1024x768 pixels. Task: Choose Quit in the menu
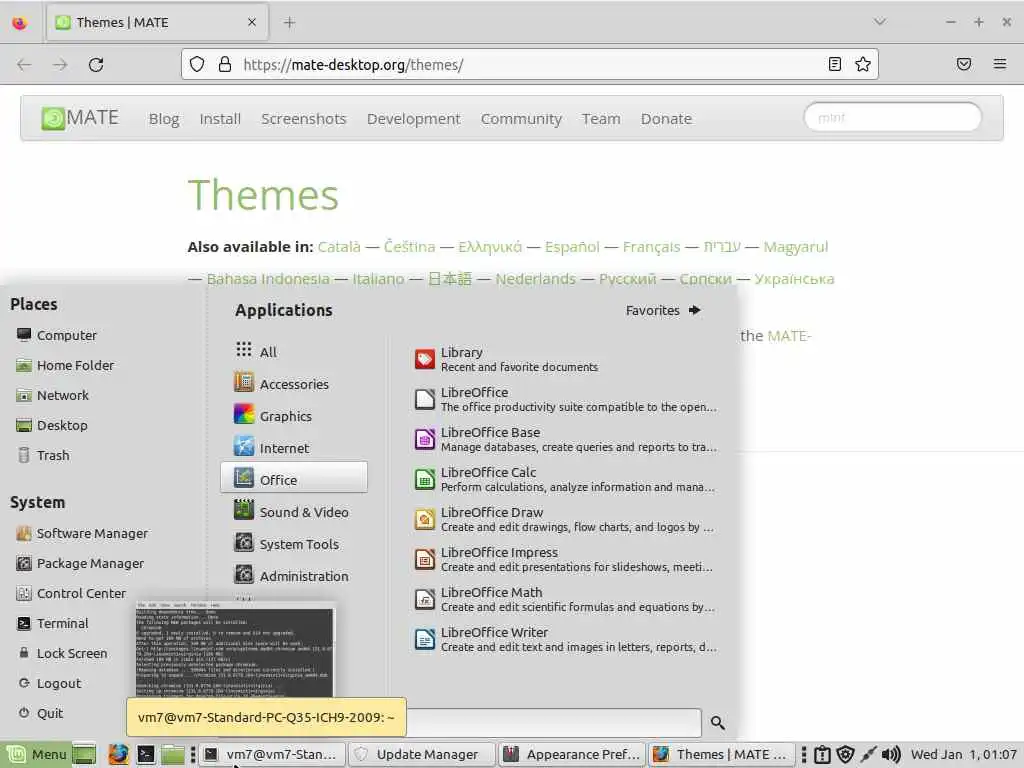tap(40, 713)
